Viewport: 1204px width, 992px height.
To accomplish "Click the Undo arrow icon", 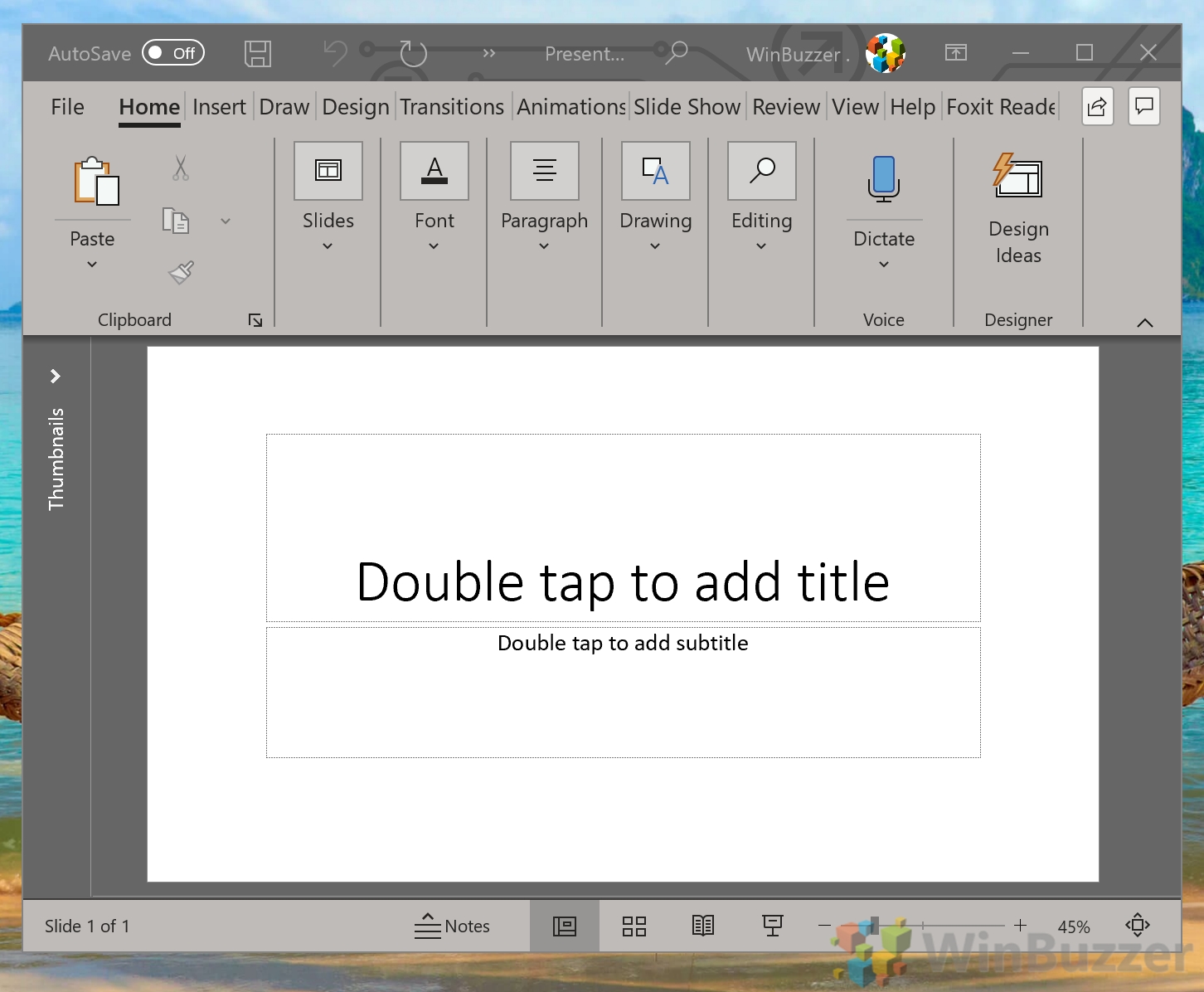I will [335, 53].
